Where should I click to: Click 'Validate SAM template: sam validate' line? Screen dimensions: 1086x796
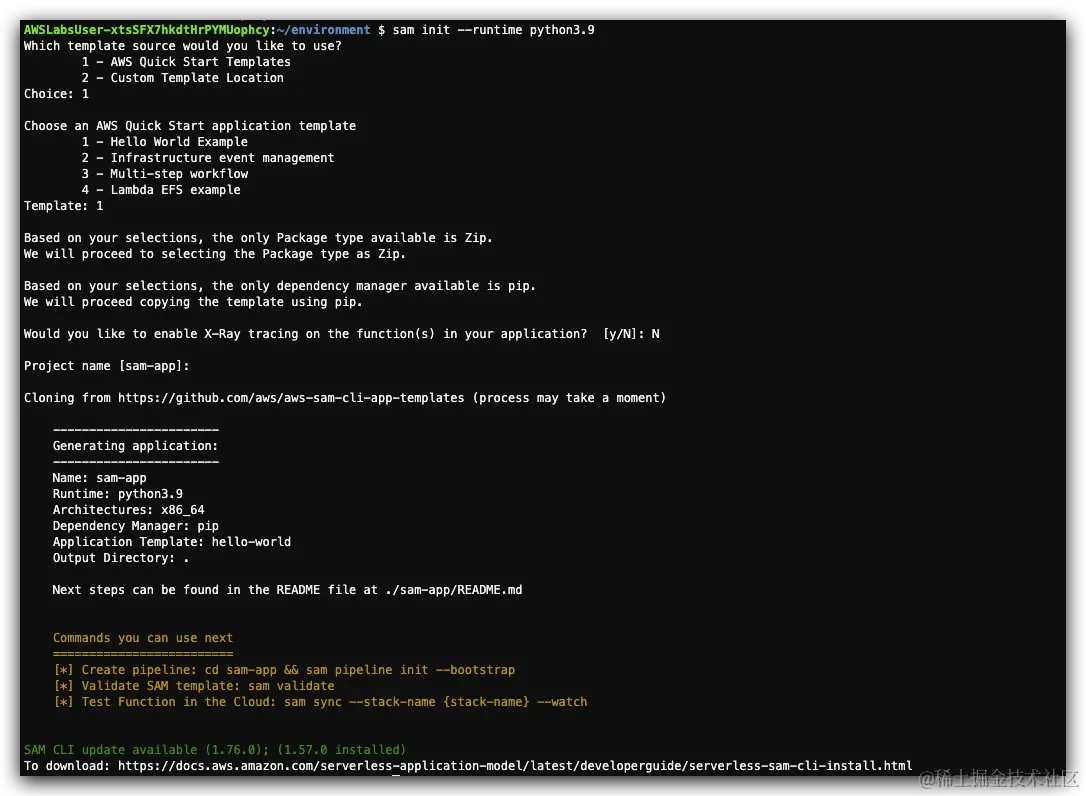pos(194,685)
